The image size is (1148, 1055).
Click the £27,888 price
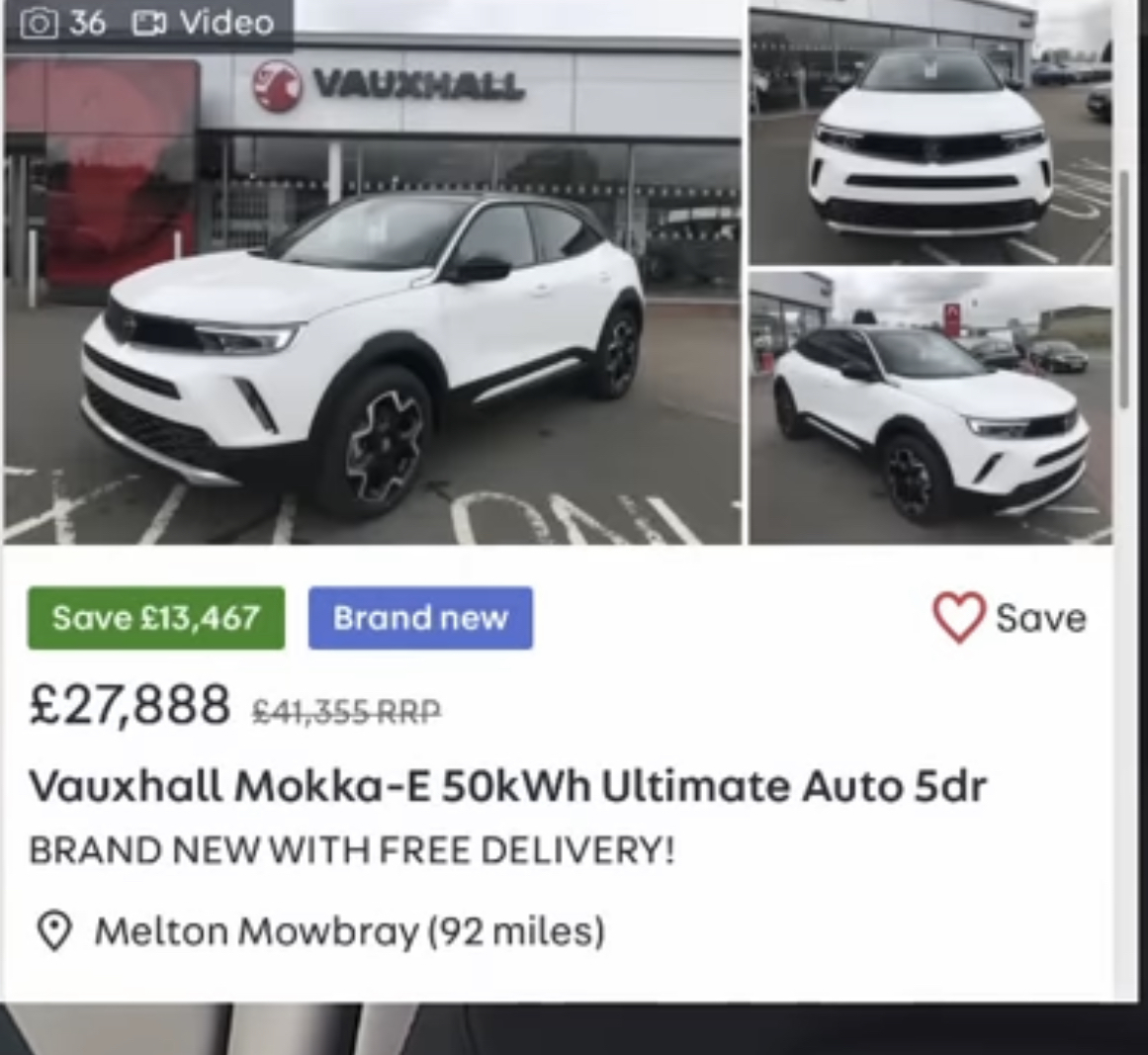click(x=130, y=704)
